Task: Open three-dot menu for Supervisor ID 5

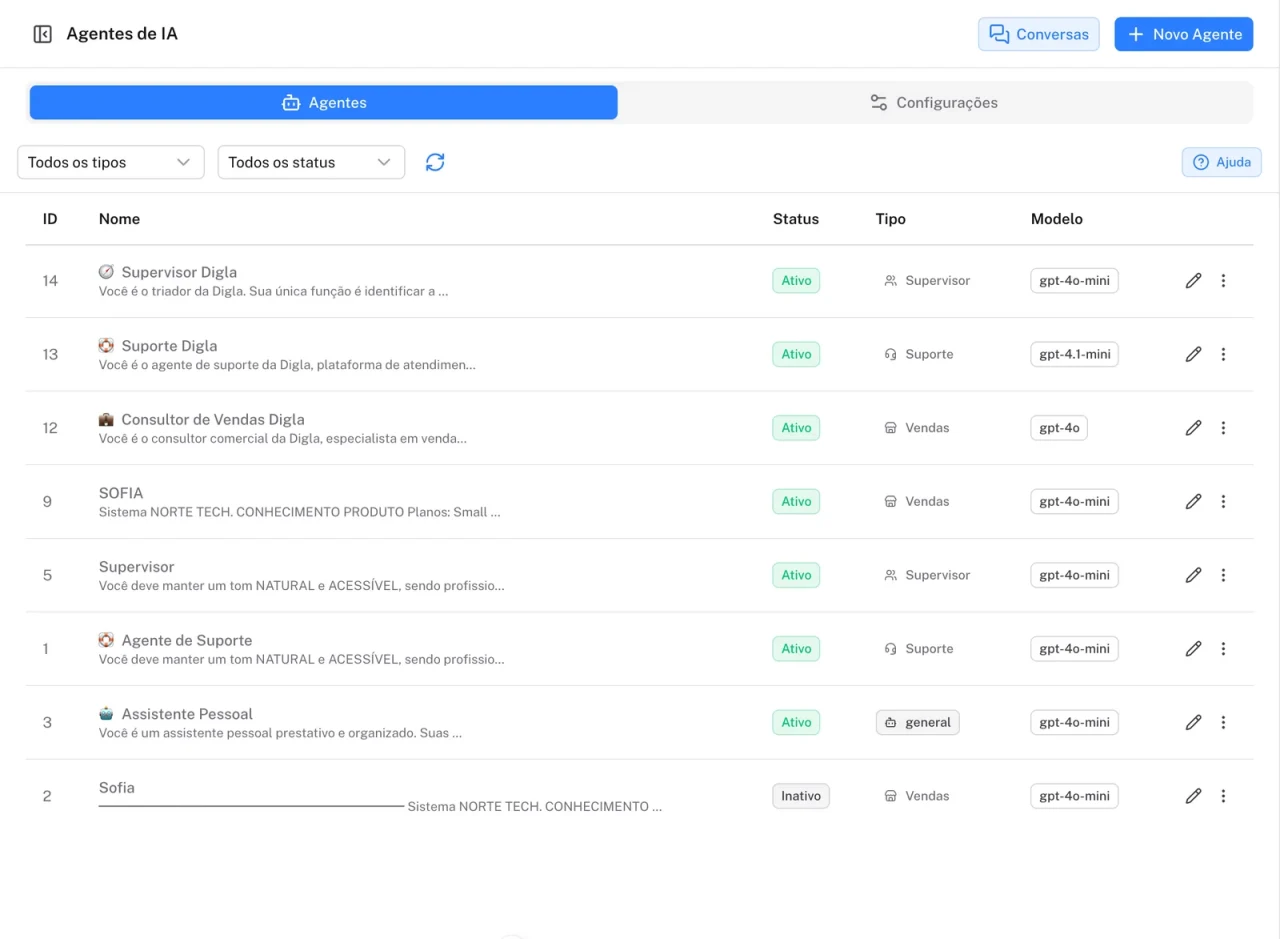Action: click(x=1223, y=575)
